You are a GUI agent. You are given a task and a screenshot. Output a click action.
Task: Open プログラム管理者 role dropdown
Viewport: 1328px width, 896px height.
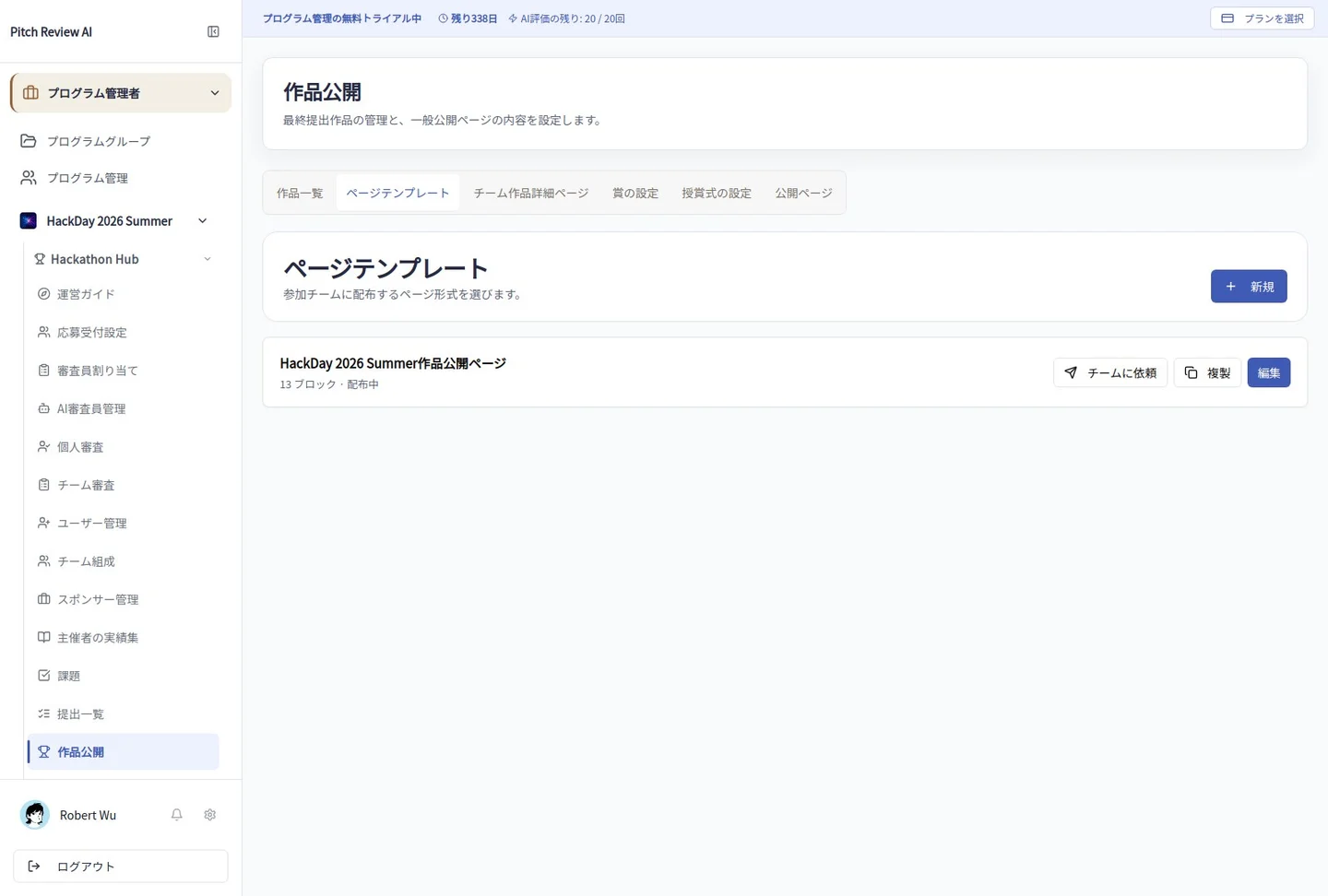coord(121,93)
